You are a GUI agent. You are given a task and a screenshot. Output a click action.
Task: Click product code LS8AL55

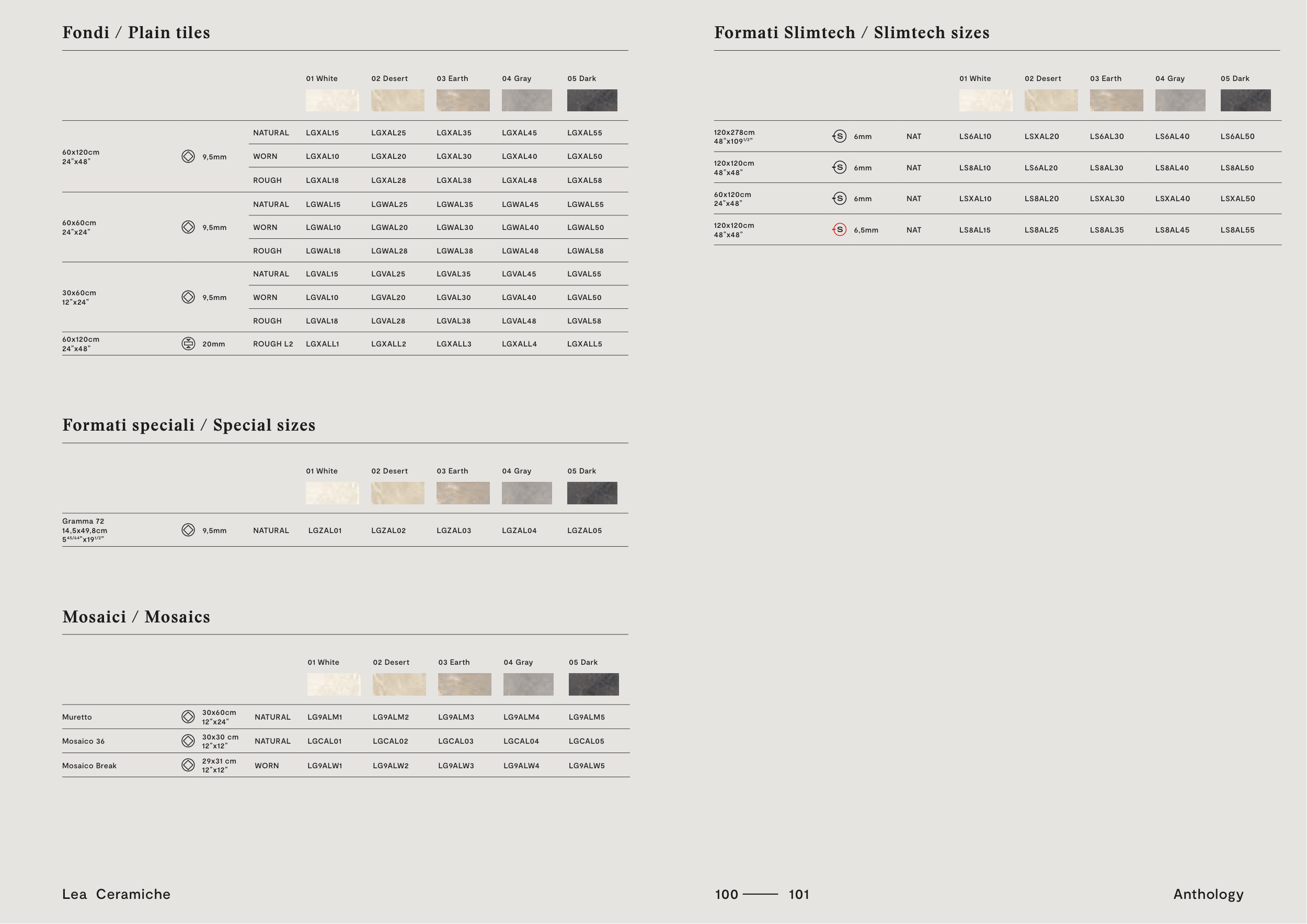tap(1237, 230)
